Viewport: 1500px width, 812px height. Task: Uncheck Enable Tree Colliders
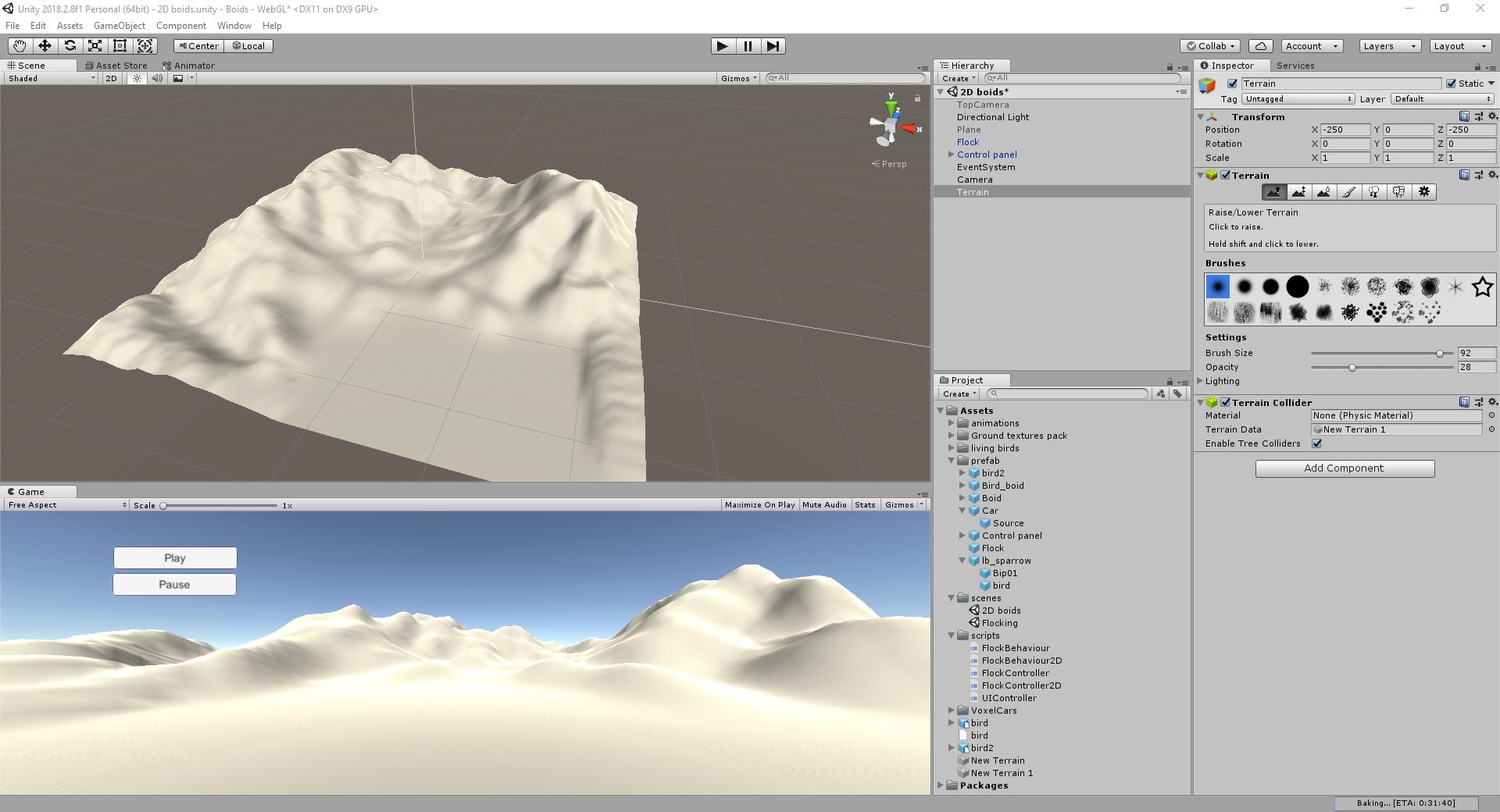(1317, 443)
